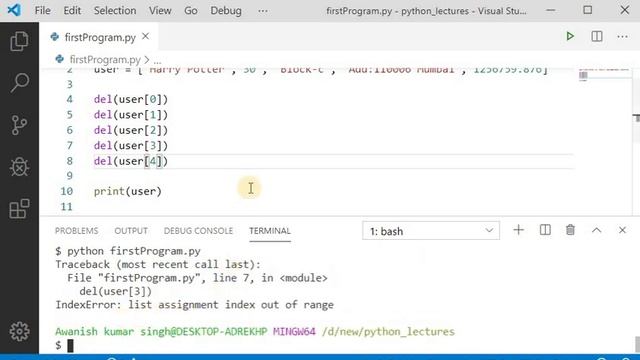Open the View menu
Image resolution: width=640 pixels, height=360 pixels.
tap(160, 11)
